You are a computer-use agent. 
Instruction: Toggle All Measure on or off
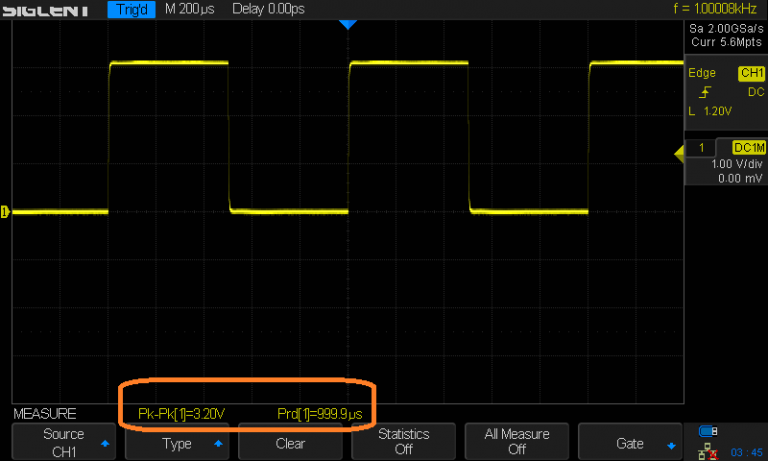coord(516,441)
